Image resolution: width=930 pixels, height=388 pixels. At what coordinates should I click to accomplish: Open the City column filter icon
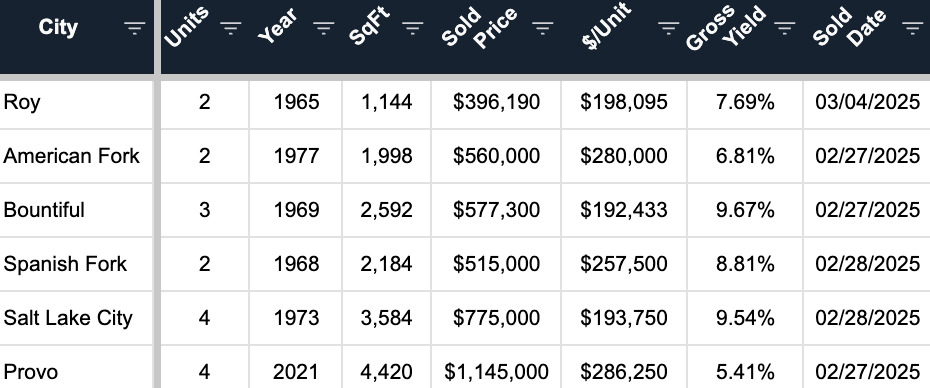[x=135, y=28]
